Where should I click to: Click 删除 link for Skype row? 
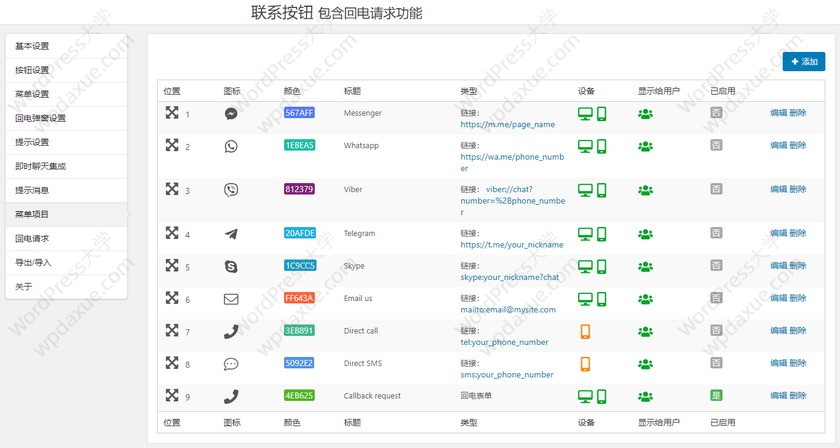pos(798,266)
